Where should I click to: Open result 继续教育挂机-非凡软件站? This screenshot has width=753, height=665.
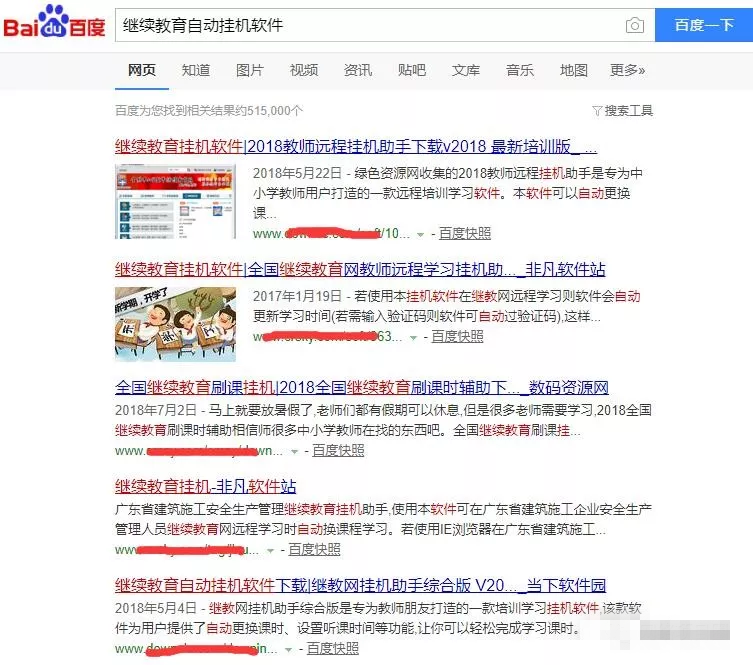tap(206, 486)
